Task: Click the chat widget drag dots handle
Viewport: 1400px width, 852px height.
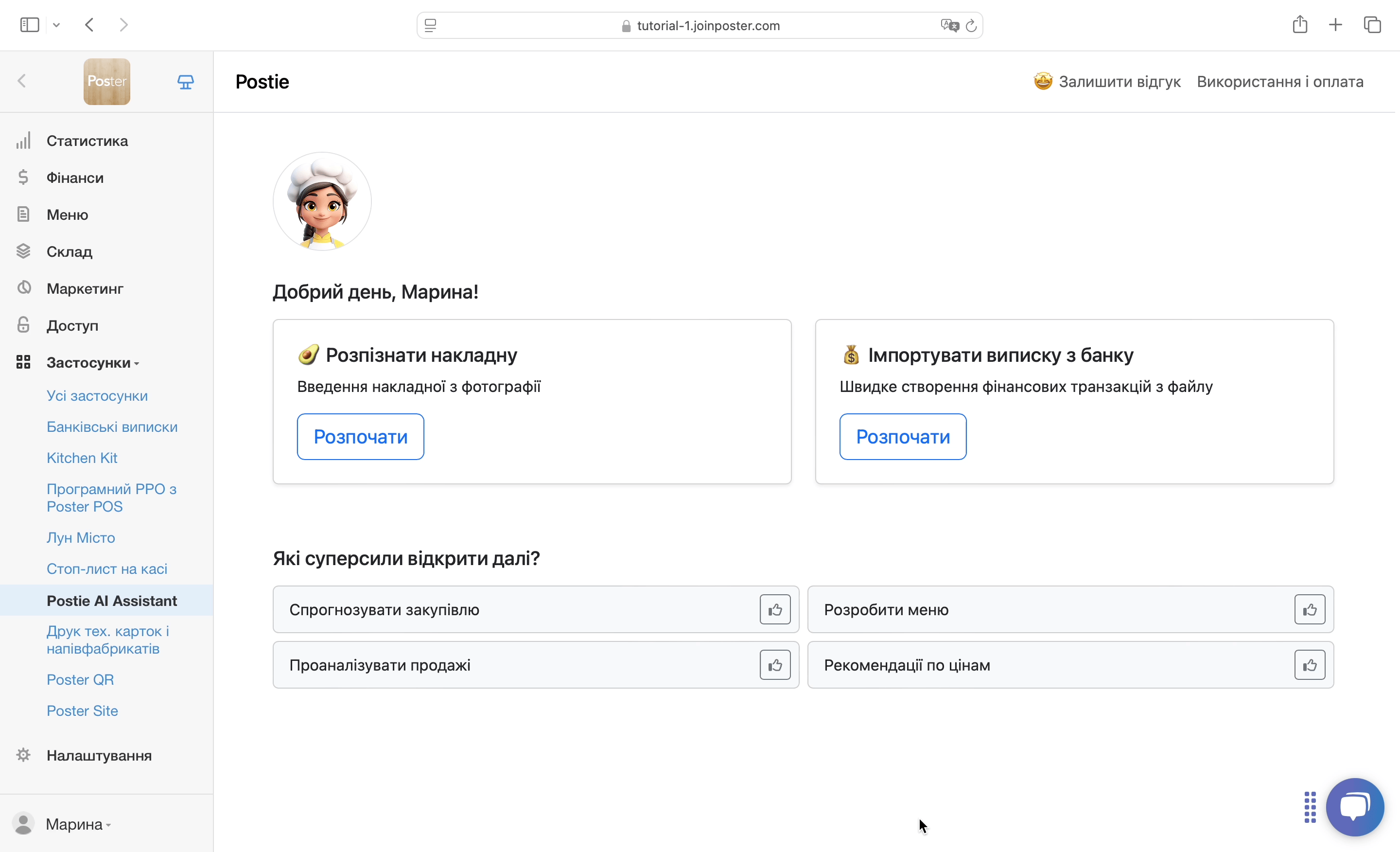Action: pos(1310,807)
